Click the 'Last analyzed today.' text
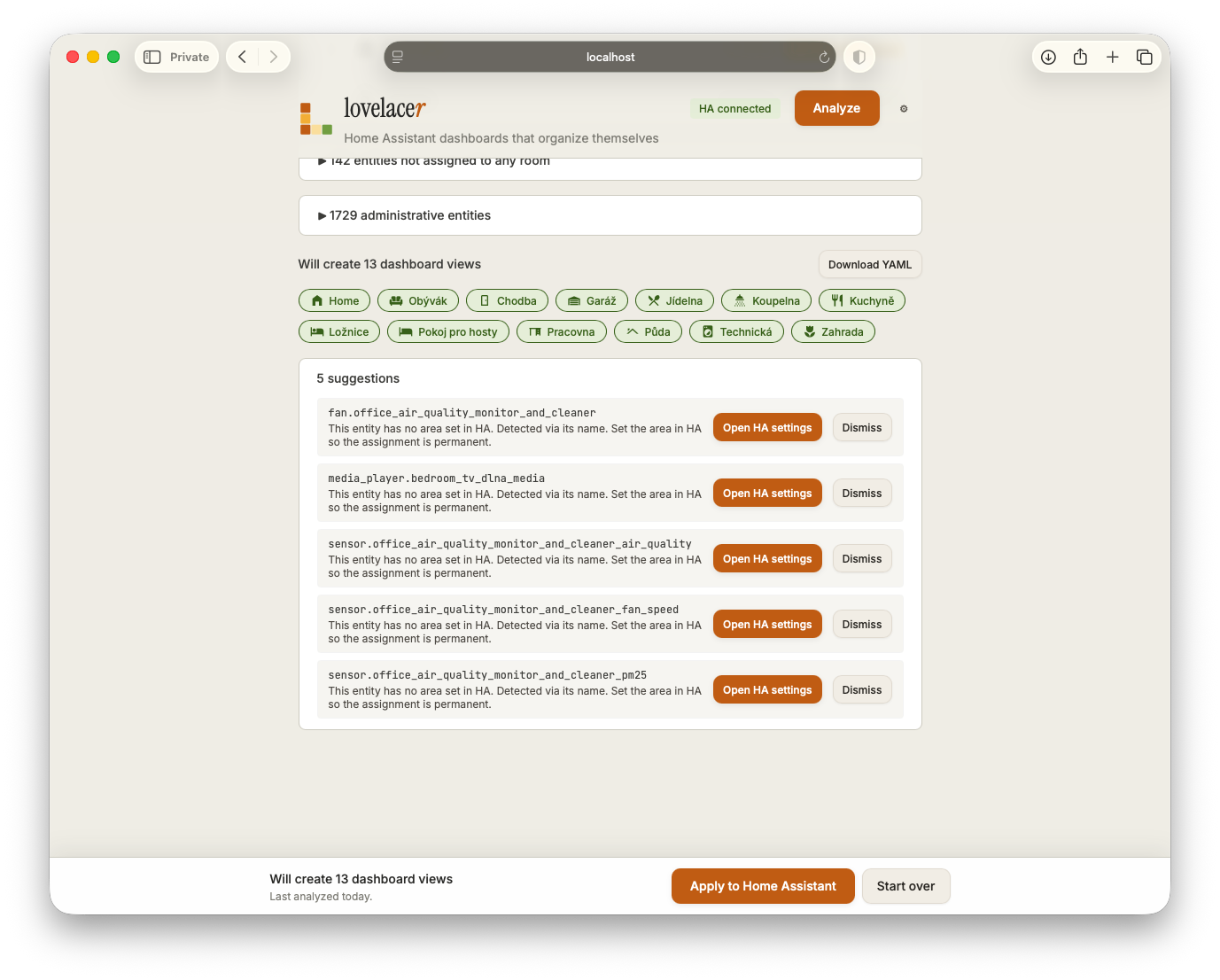This screenshot has width=1220, height=980. coord(321,897)
